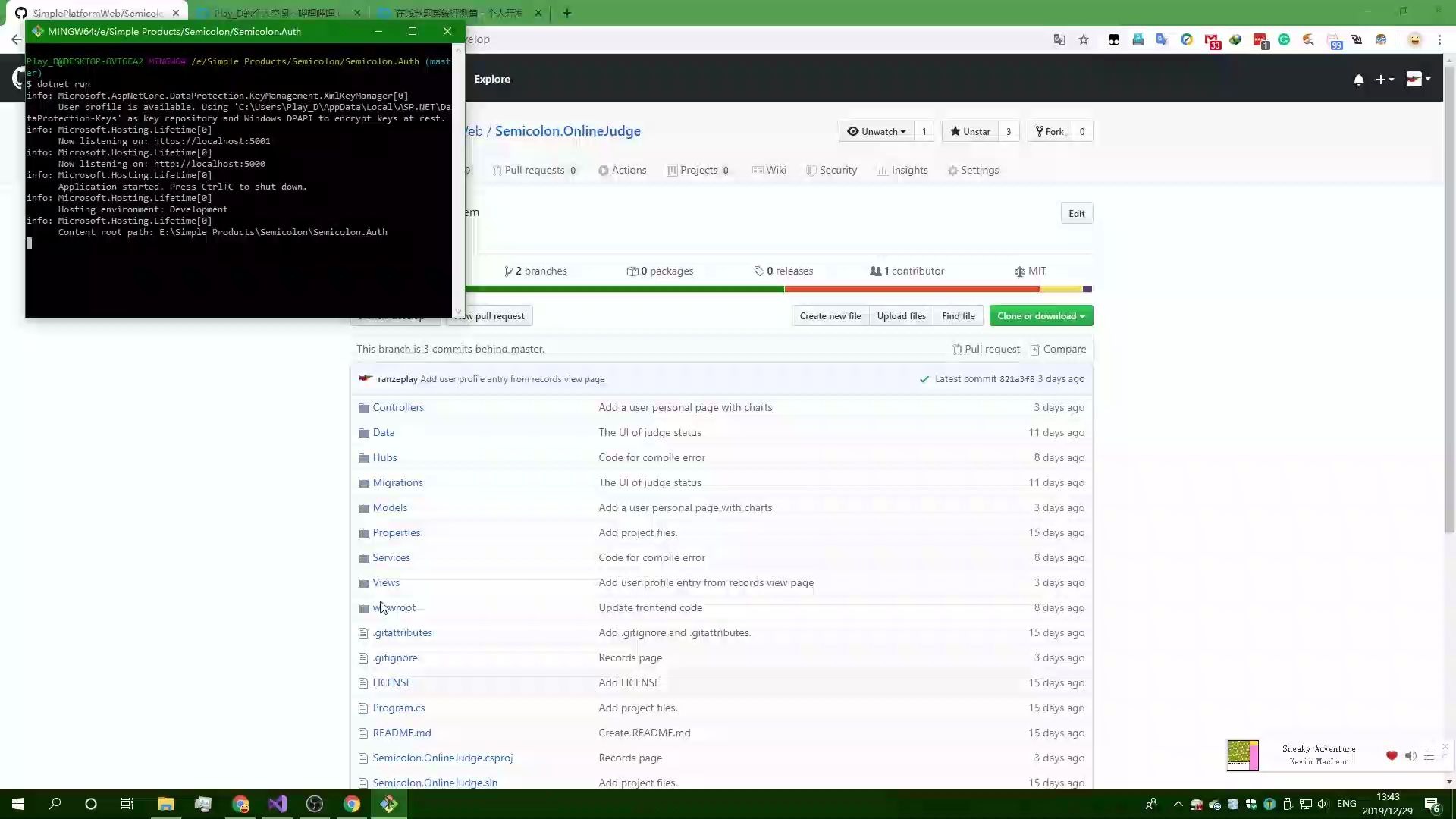Open Semicolon.OnlineJudge.csproj file
The height and width of the screenshot is (819, 1456).
443,758
